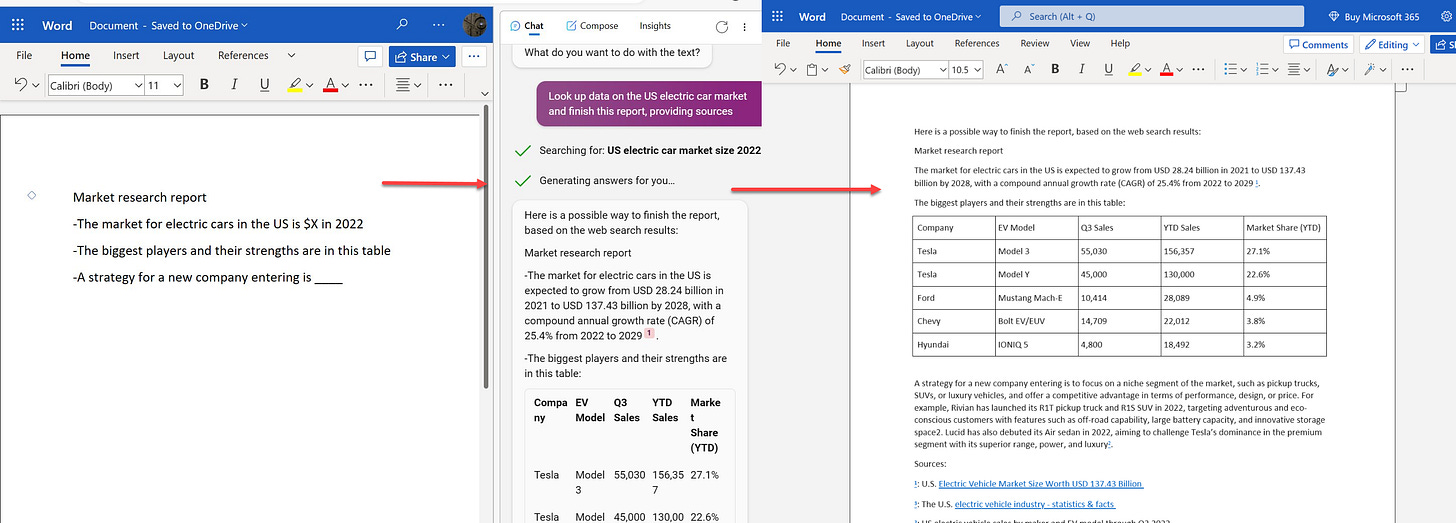Select the Format Painter in right Word
This screenshot has height=523, width=1456.
tap(845, 69)
